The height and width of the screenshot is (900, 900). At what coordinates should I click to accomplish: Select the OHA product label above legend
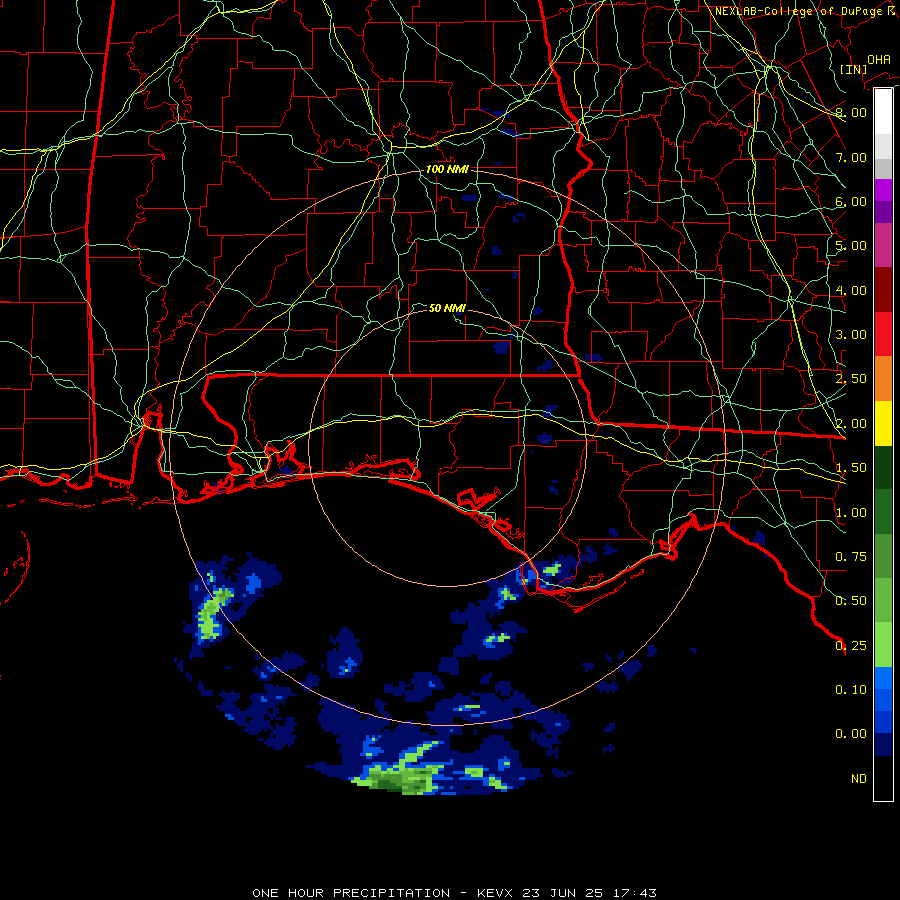click(x=879, y=59)
